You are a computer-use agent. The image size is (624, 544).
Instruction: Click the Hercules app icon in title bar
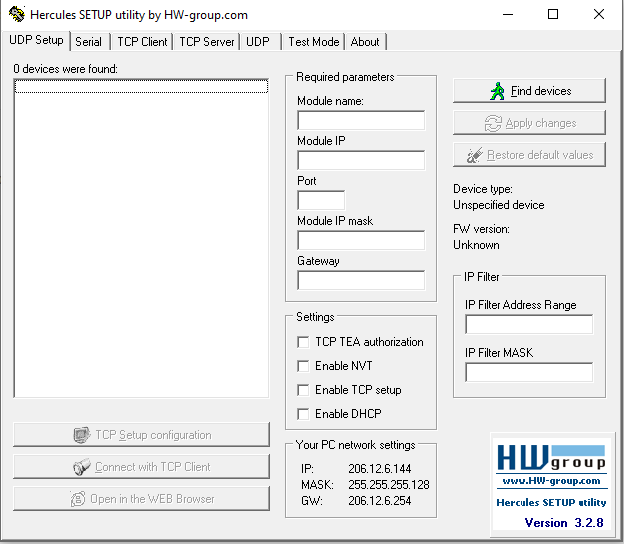click(x=17, y=14)
